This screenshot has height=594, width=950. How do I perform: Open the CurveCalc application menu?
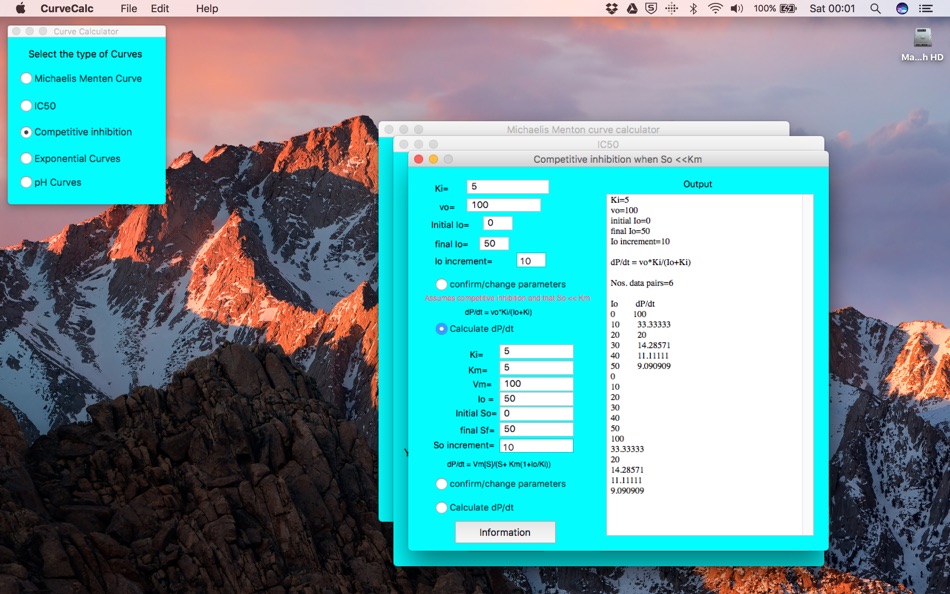pyautogui.click(x=67, y=8)
